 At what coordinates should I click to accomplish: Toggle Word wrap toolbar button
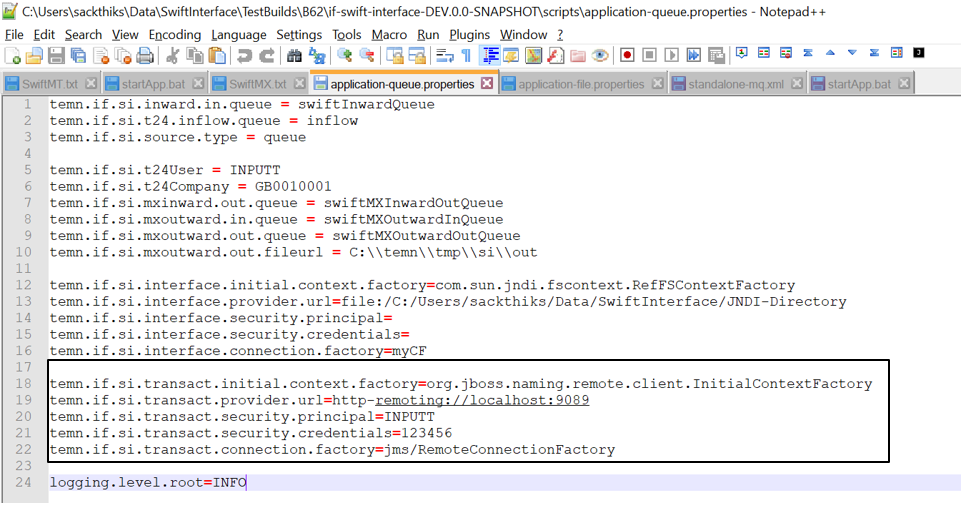(x=443, y=55)
